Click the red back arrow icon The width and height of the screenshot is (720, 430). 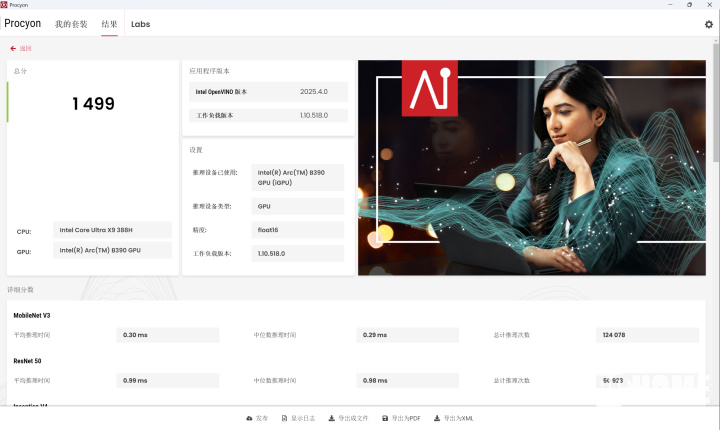pos(13,48)
